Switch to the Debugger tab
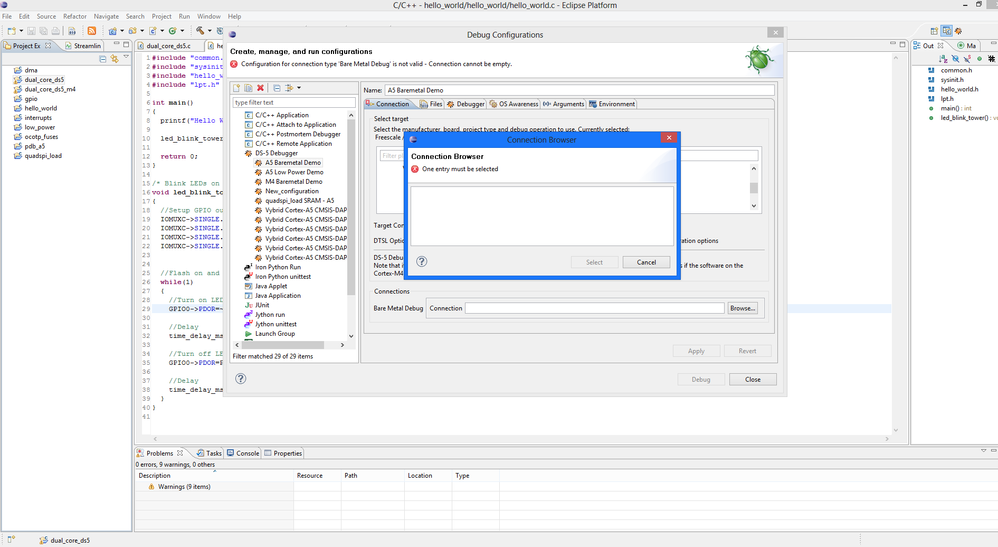The image size is (998, 547). pos(465,104)
